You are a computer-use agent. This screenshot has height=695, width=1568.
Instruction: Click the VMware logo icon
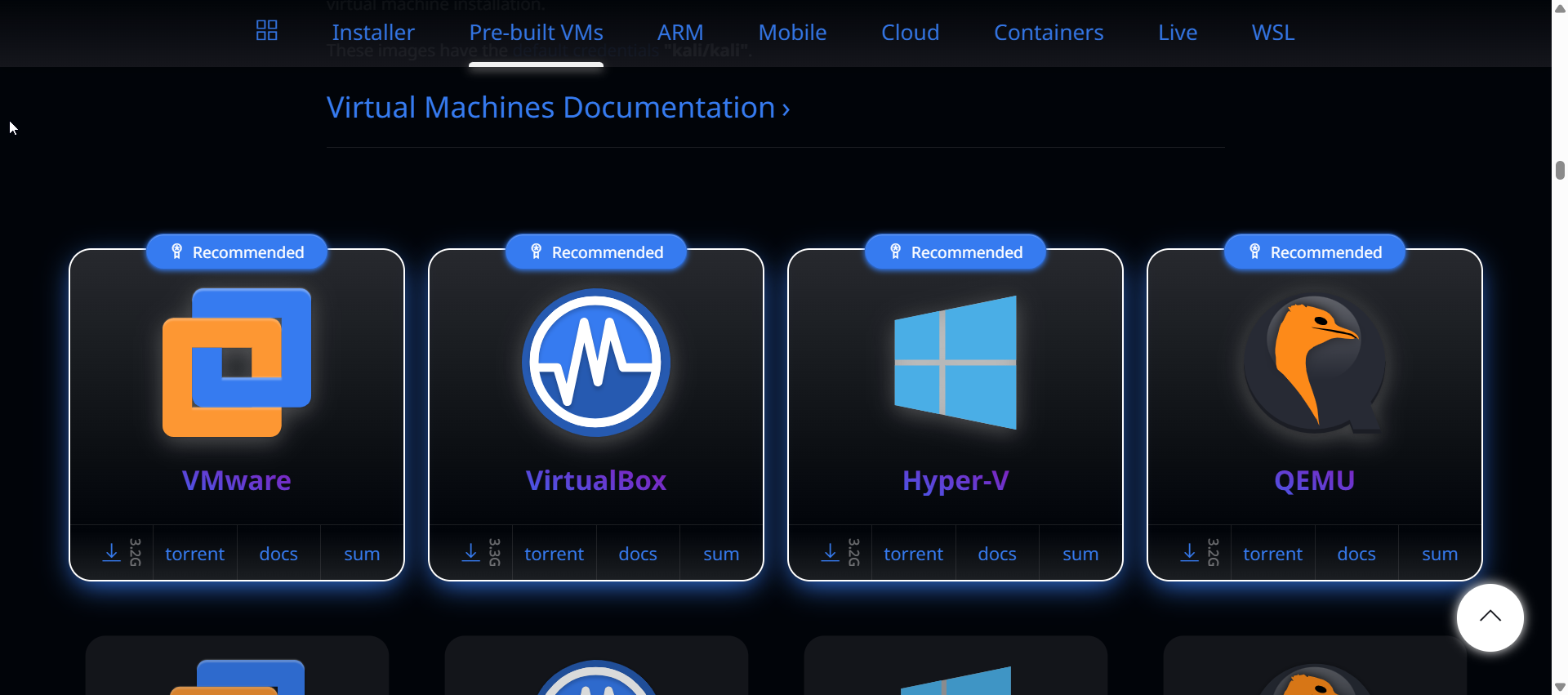(x=237, y=363)
